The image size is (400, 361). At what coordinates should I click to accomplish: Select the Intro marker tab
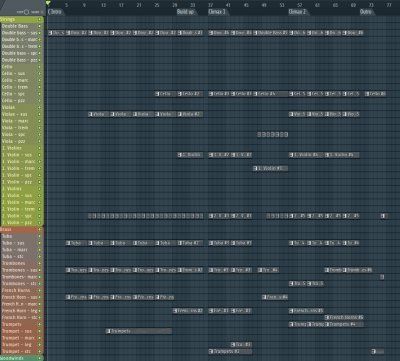point(55,12)
